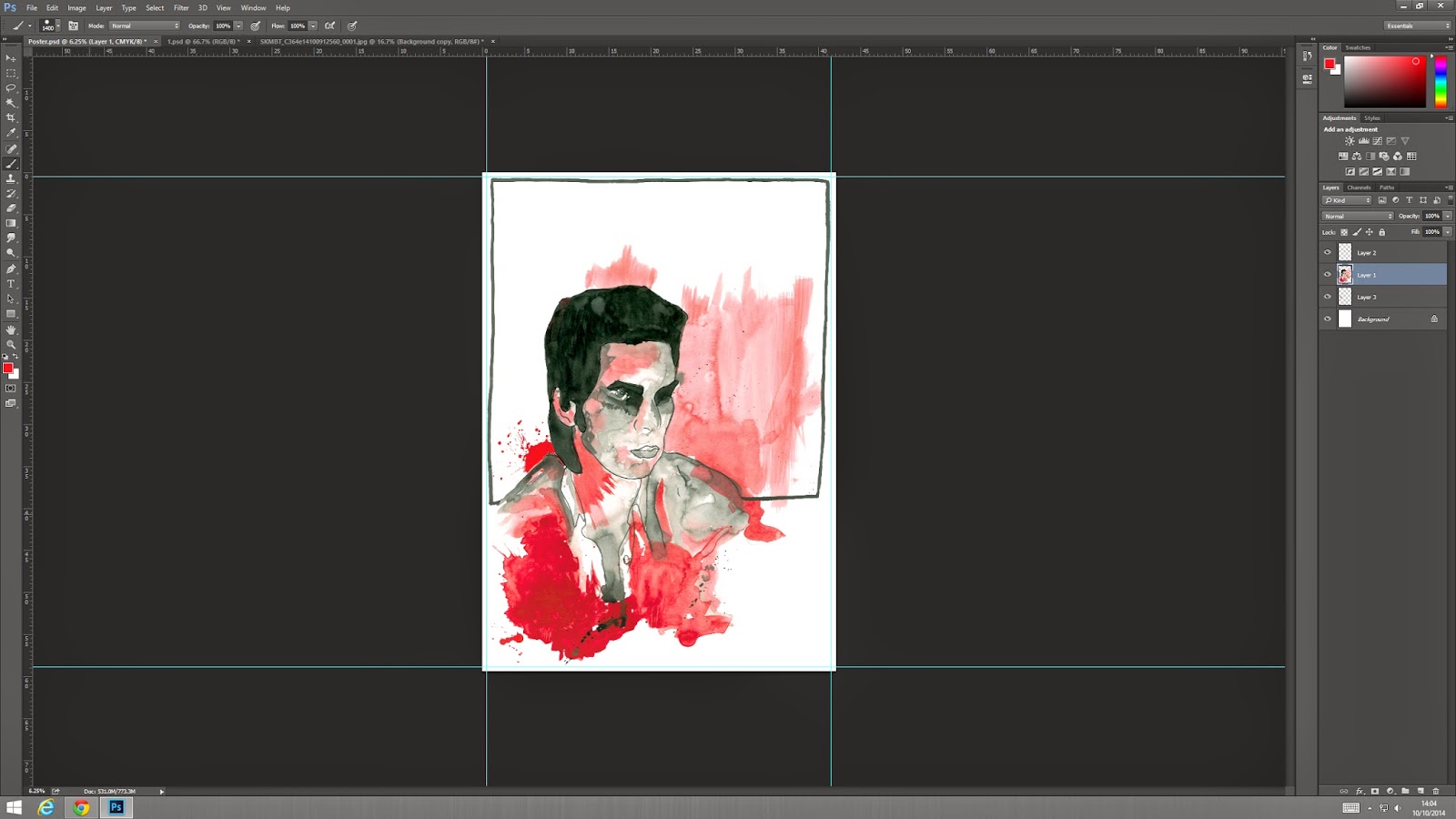
Task: Open the brush Opacity slider arrow
Action: coord(238,25)
